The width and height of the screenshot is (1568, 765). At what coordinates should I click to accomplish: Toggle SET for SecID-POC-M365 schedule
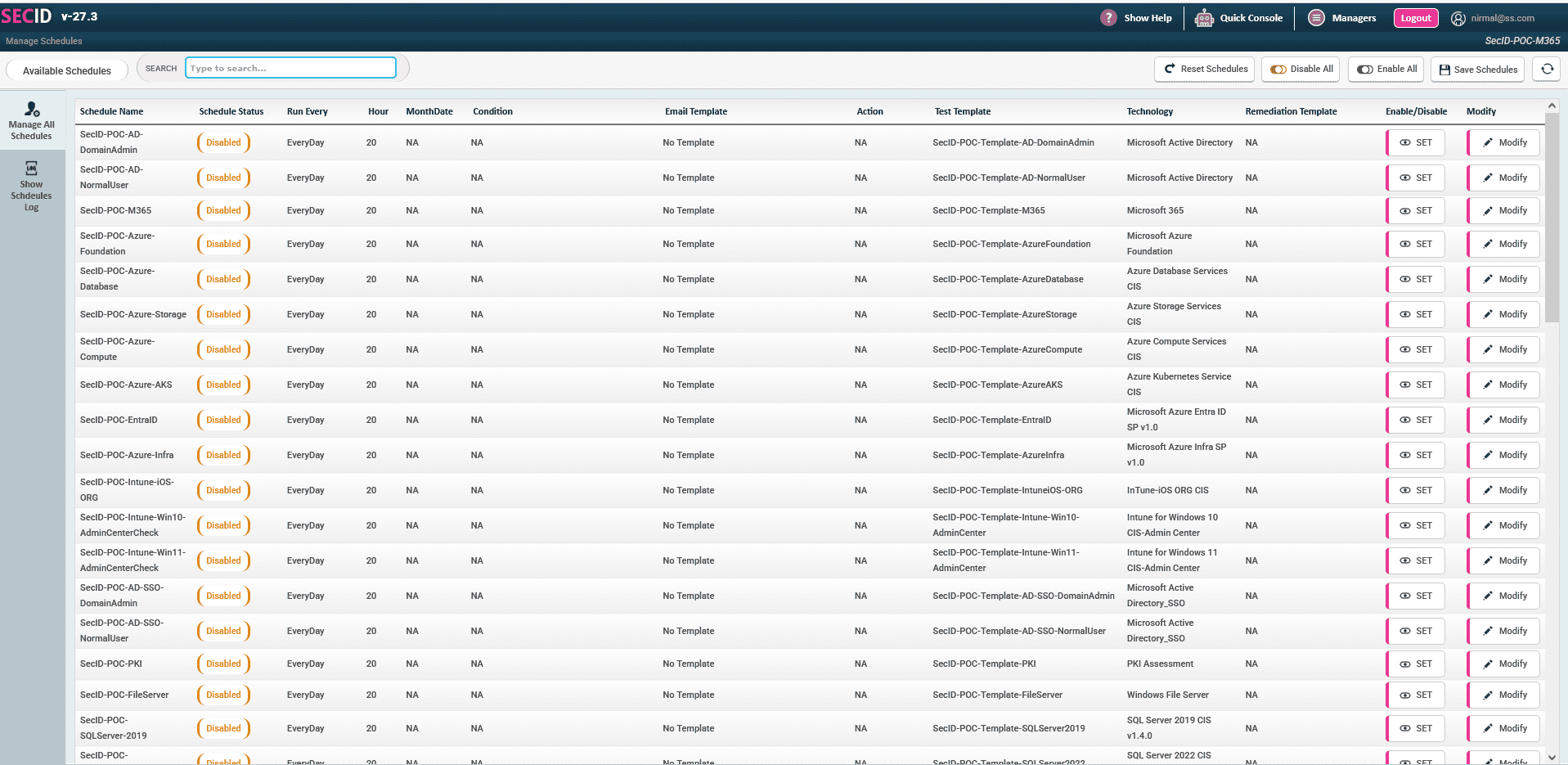1416,211
